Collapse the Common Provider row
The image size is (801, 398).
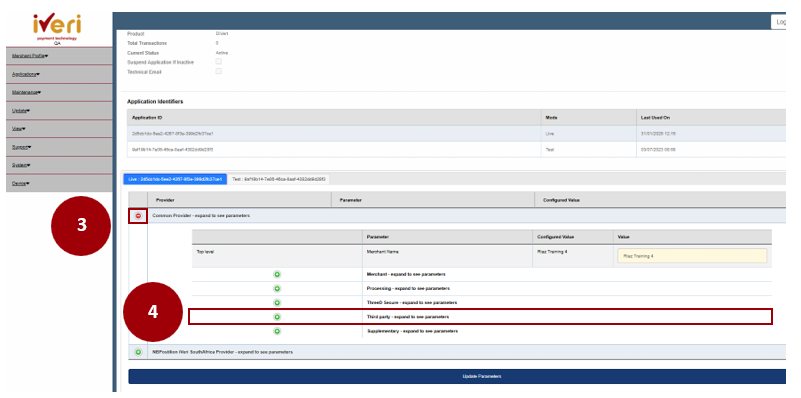(x=138, y=216)
